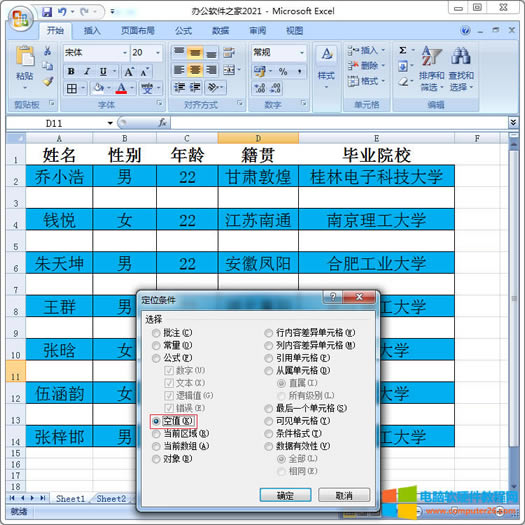Click the Format Painter brush icon

point(48,81)
